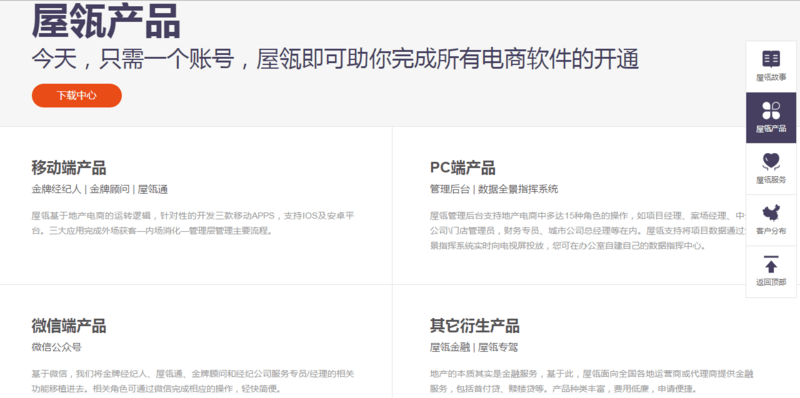Screen dimensions: 800x398
Task: Click the 管理后台 subtitle text
Action: point(449,189)
